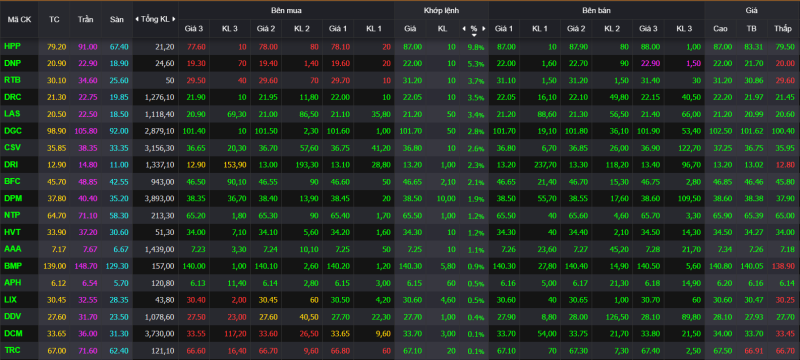Click the TB price column header
The image size is (800, 360).
752,29
